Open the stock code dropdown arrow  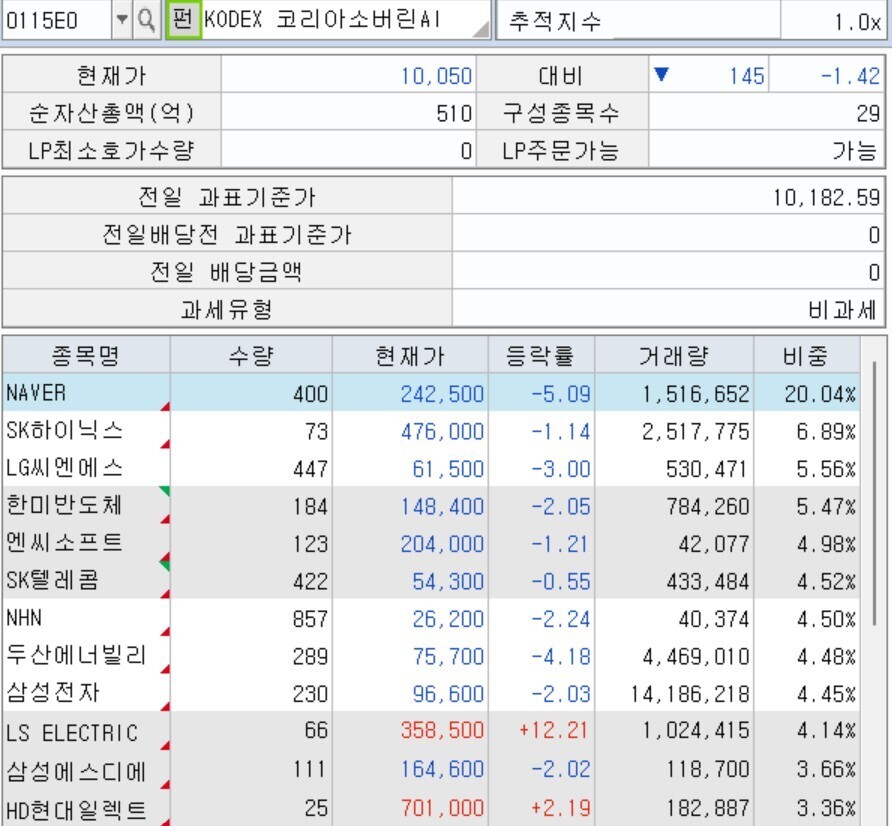pos(122,19)
